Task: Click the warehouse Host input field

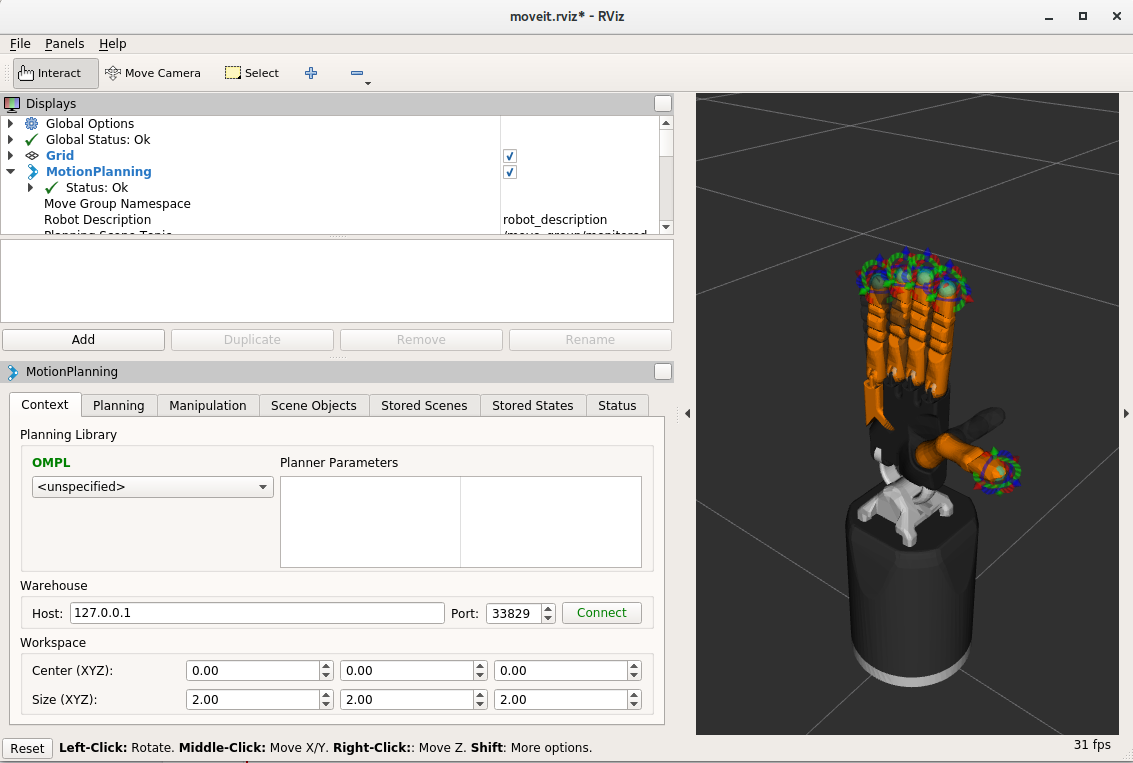Action: (257, 613)
